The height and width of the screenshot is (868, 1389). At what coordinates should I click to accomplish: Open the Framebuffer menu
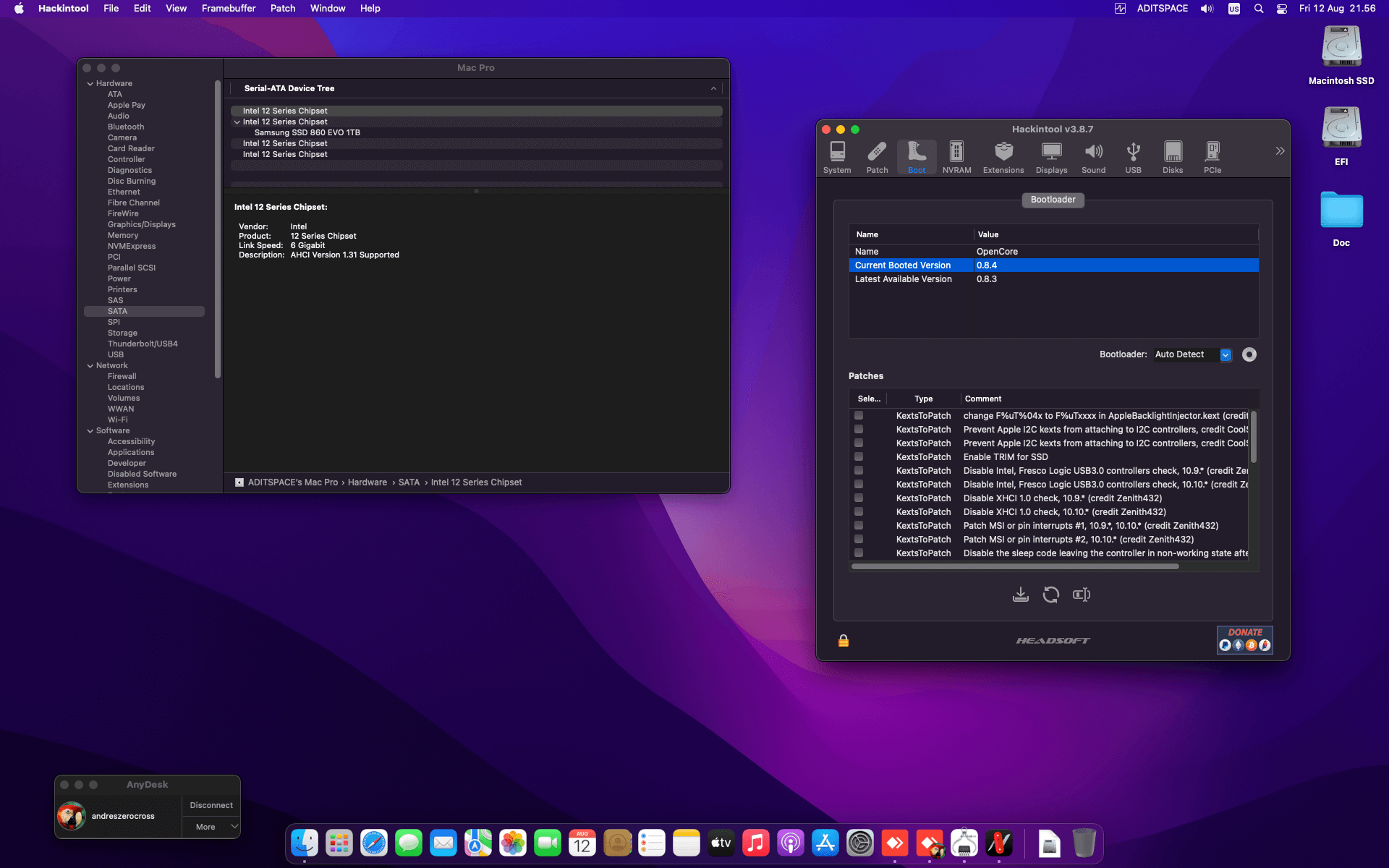[x=229, y=9]
